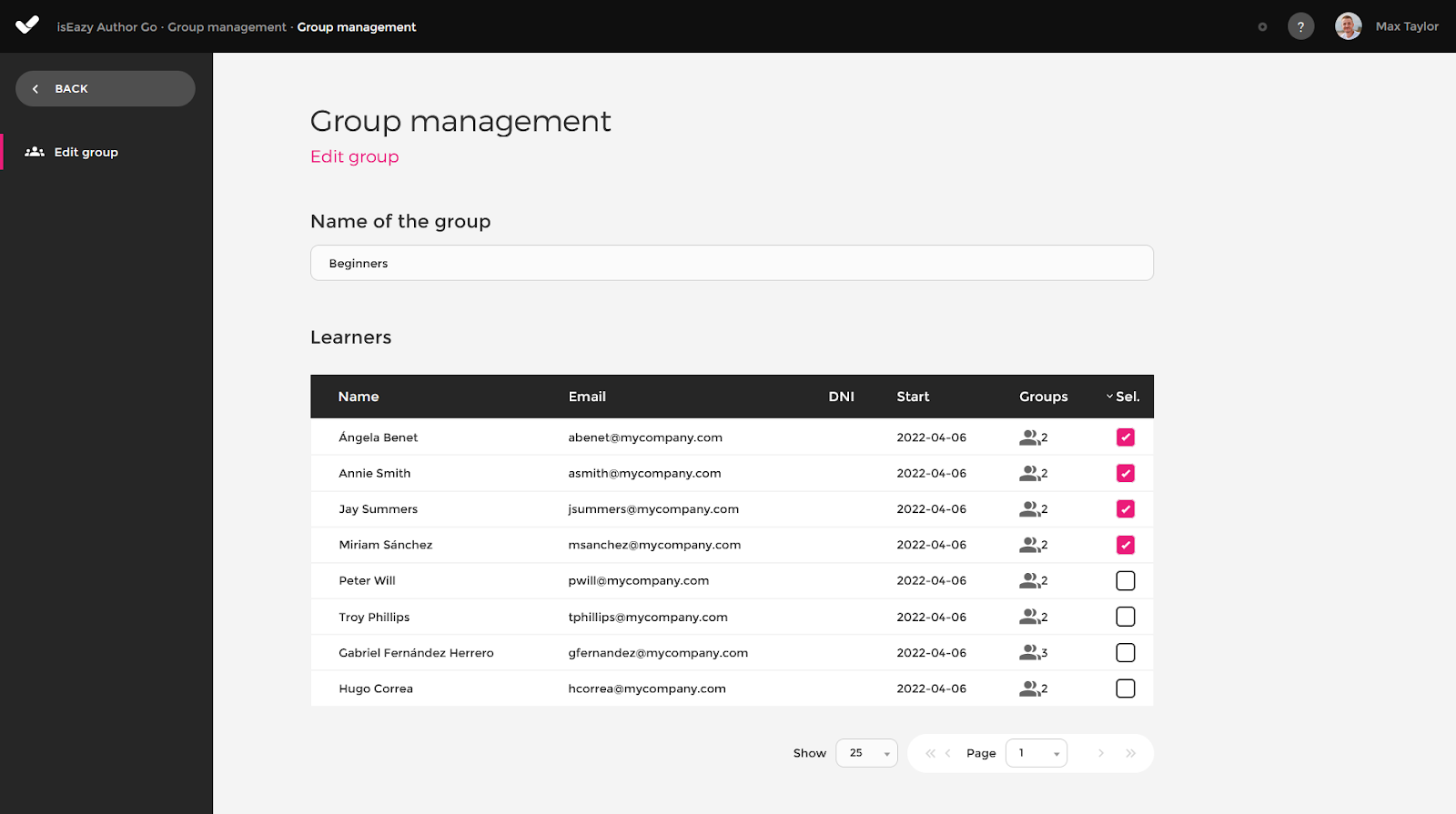This screenshot has height=814, width=1456.
Task: Click the small status dot icon in header
Action: click(x=1262, y=27)
